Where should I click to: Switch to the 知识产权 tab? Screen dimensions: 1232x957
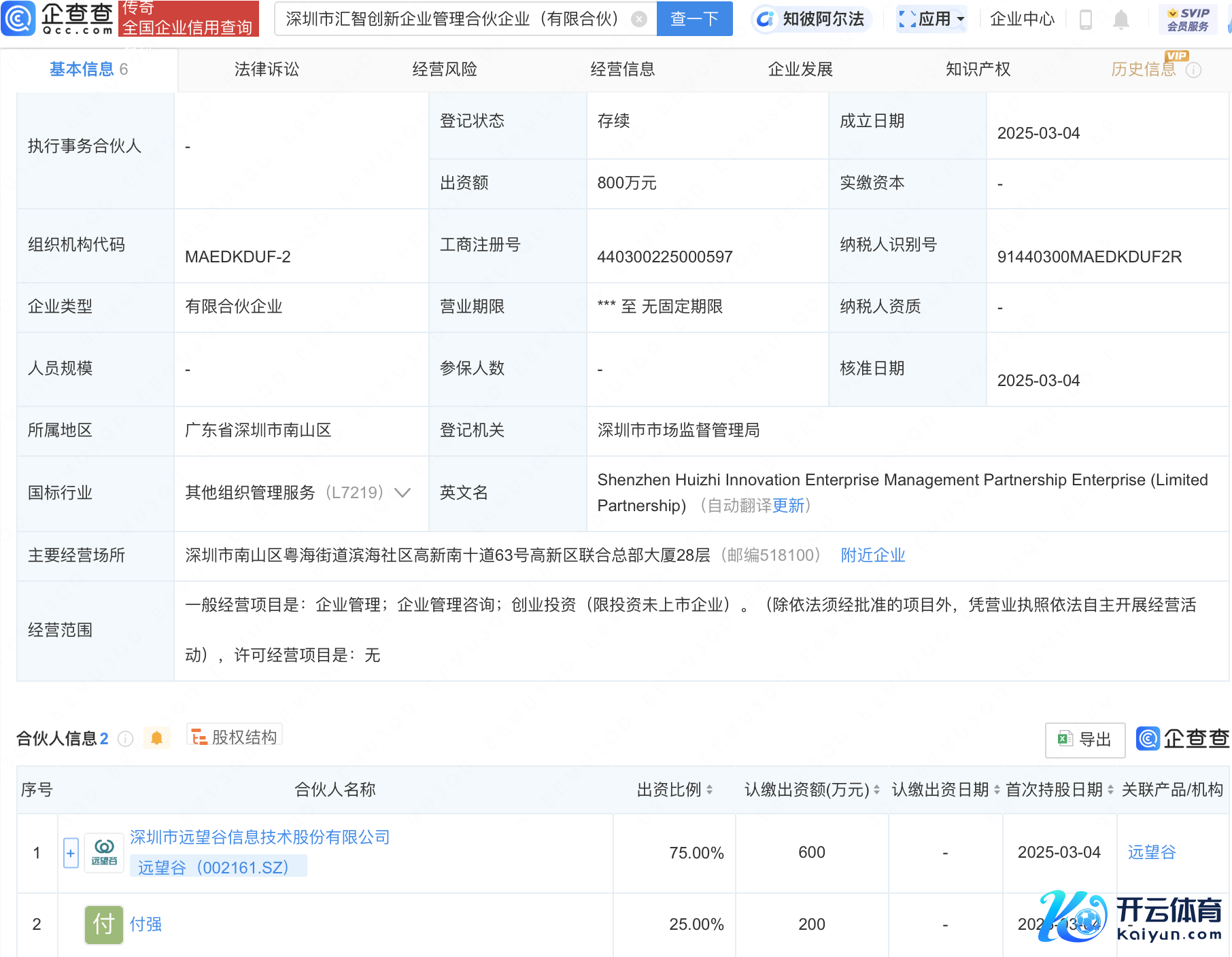(978, 69)
